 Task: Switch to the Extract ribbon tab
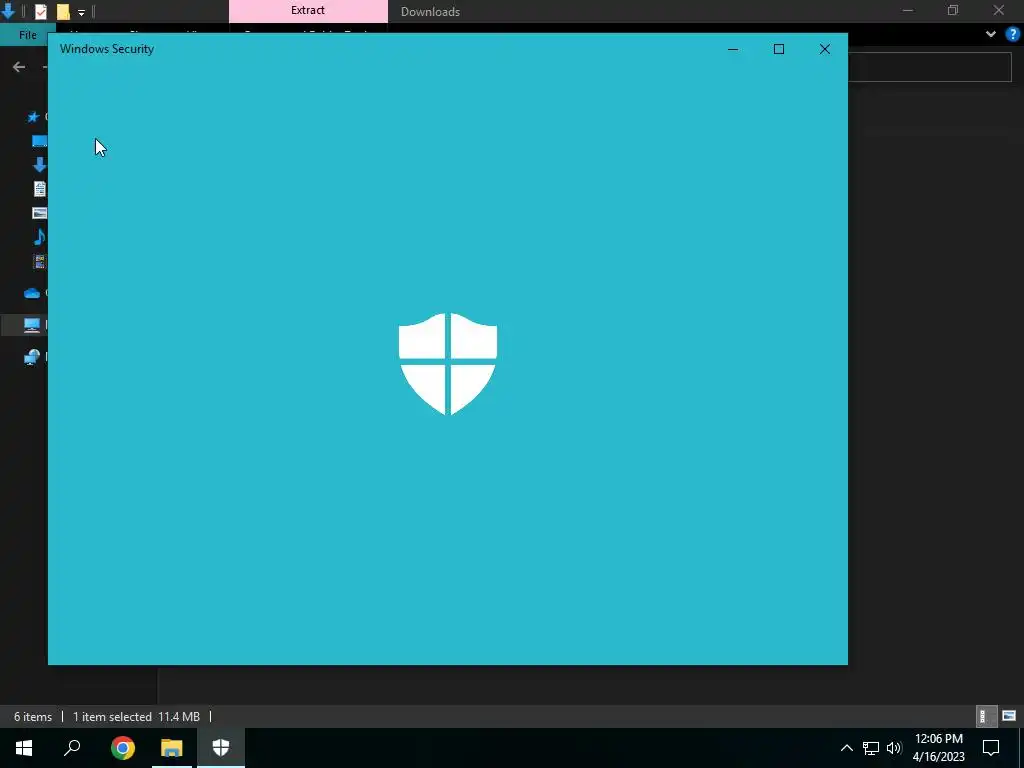pos(308,10)
